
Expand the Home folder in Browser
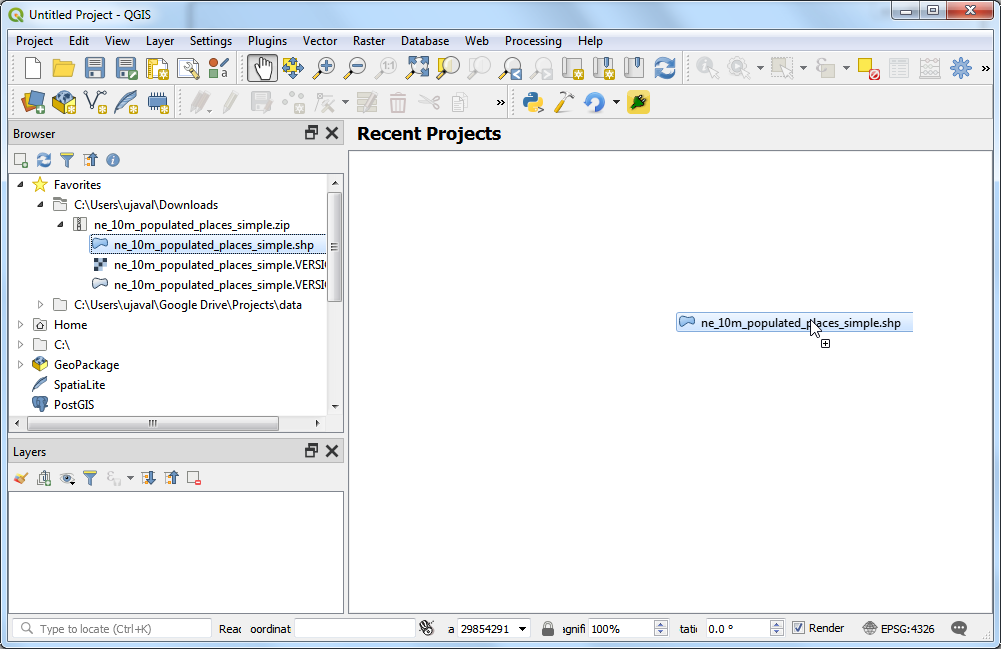(21, 325)
